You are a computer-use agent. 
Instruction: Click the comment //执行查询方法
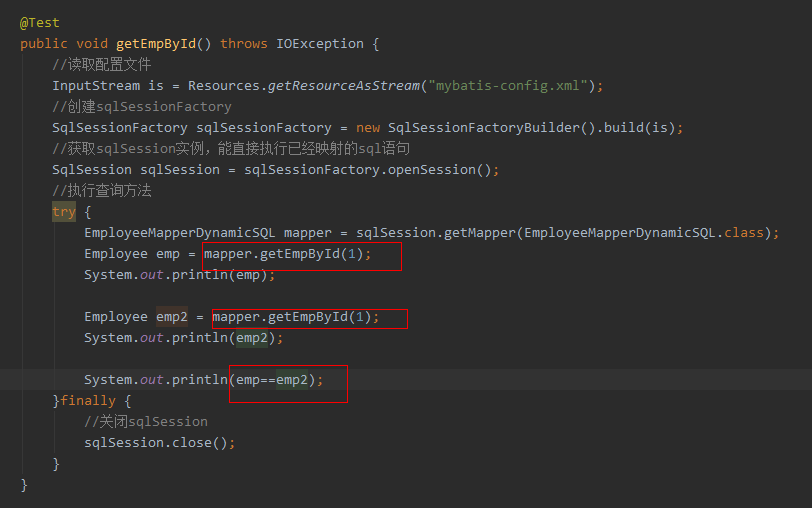[102, 191]
